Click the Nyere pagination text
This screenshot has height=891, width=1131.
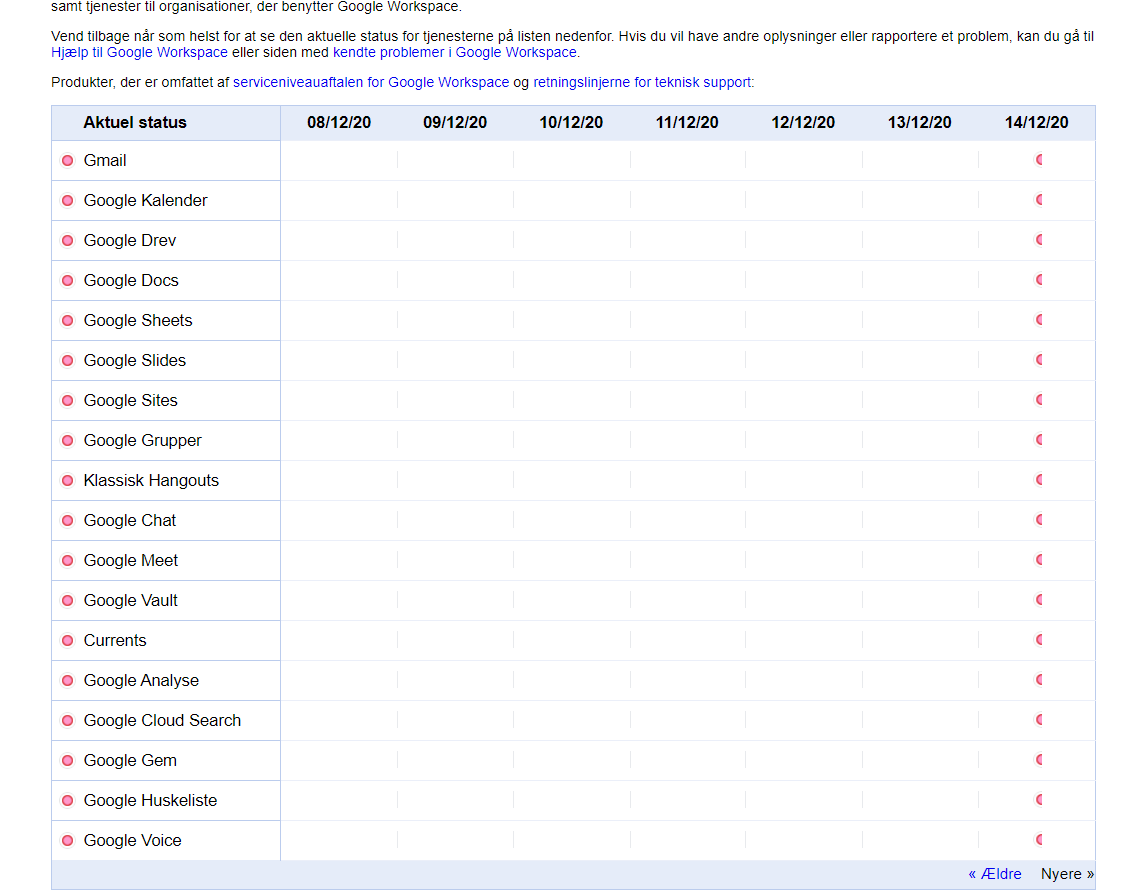[1068, 874]
